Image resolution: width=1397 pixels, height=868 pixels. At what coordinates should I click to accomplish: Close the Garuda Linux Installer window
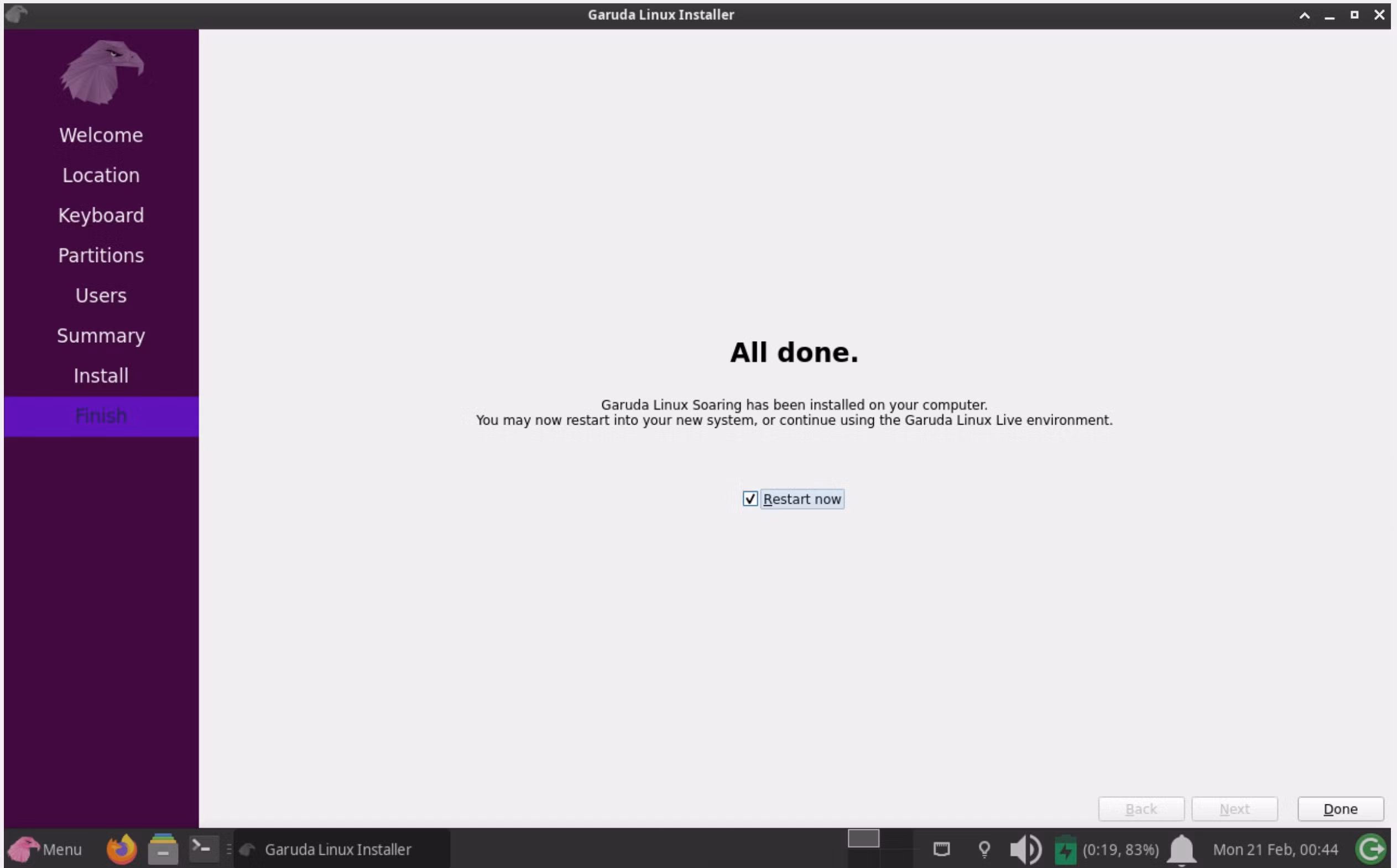pyautogui.click(x=1379, y=15)
